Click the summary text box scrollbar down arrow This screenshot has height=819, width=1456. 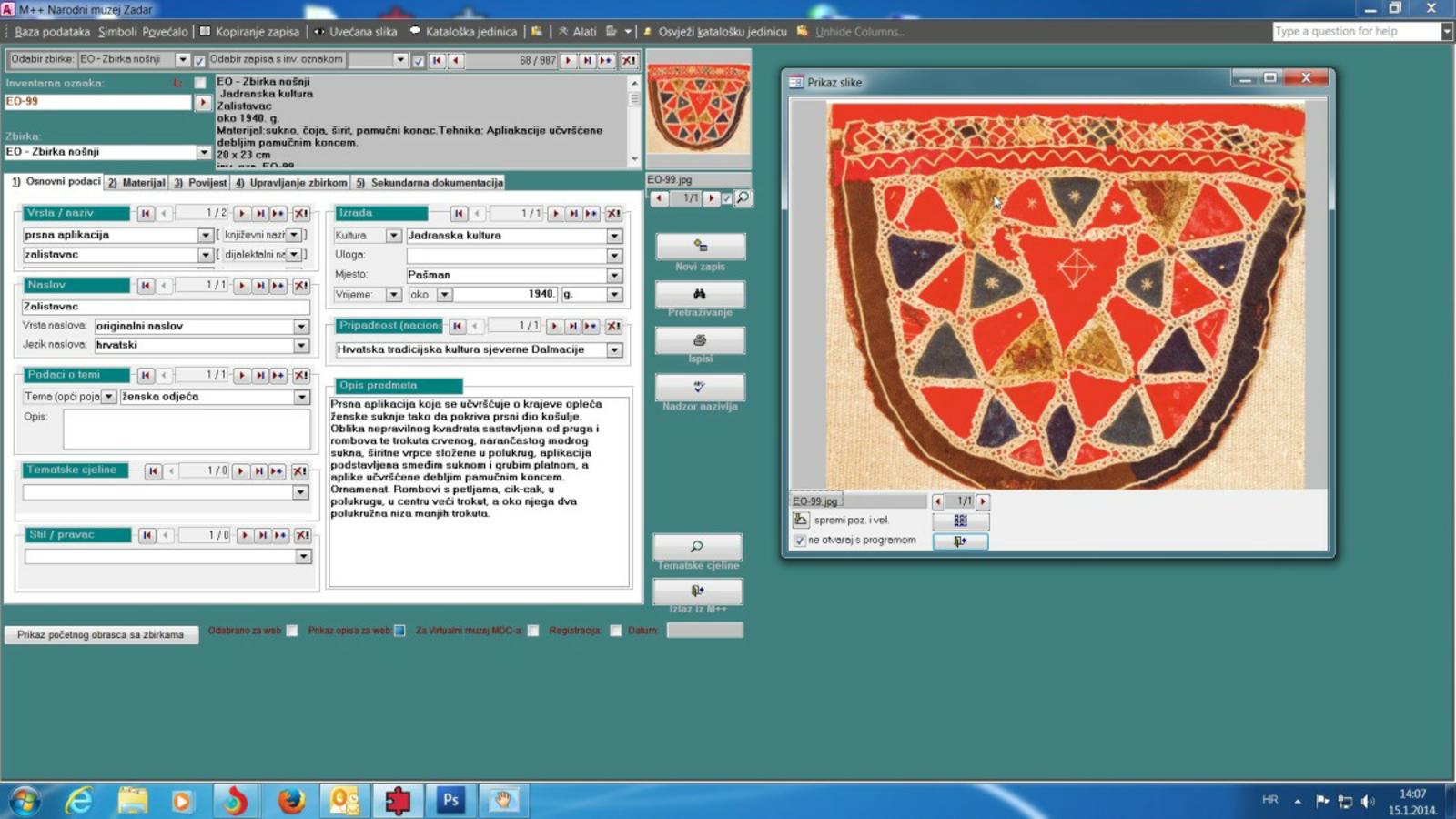[634, 159]
